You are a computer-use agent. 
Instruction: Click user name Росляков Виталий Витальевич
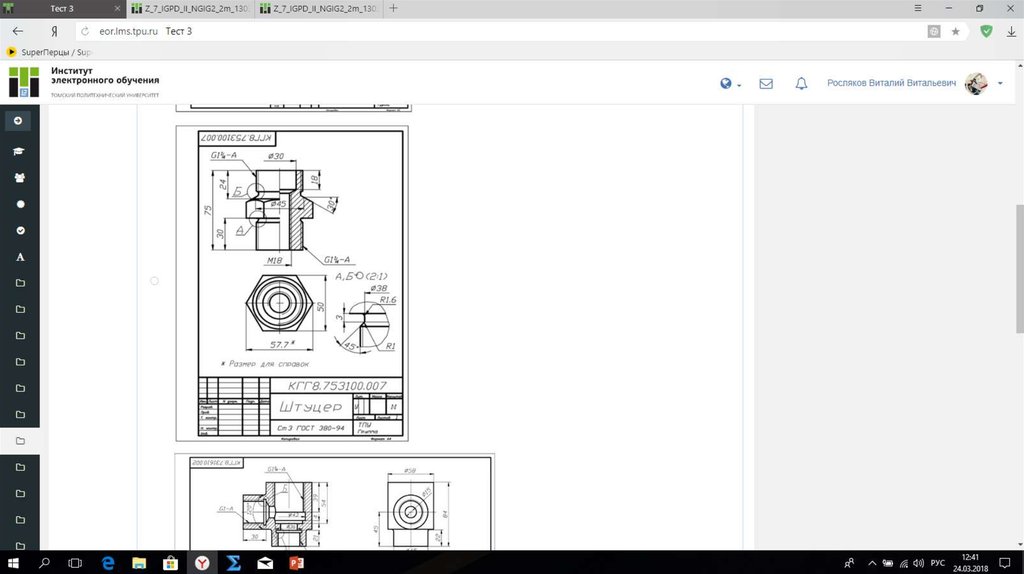[891, 84]
